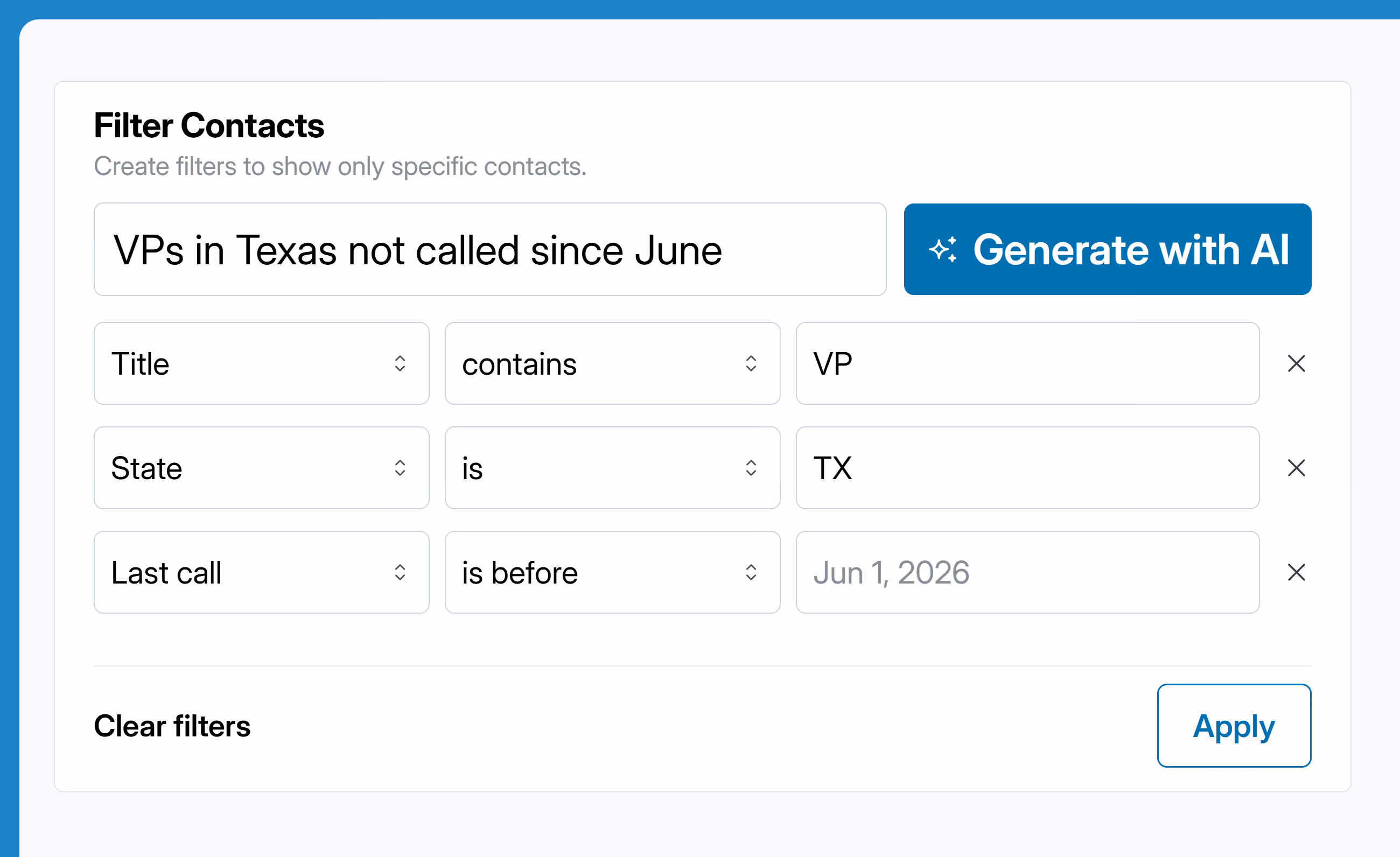Clear all filters

pyautogui.click(x=172, y=726)
